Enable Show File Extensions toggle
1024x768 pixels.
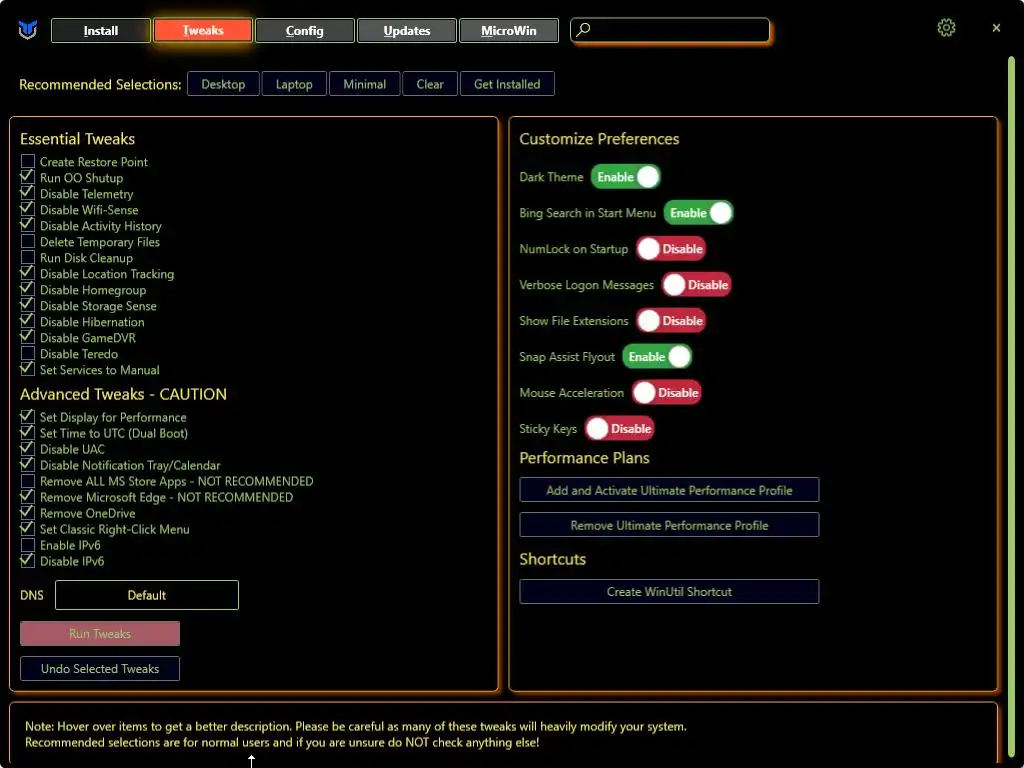(671, 321)
